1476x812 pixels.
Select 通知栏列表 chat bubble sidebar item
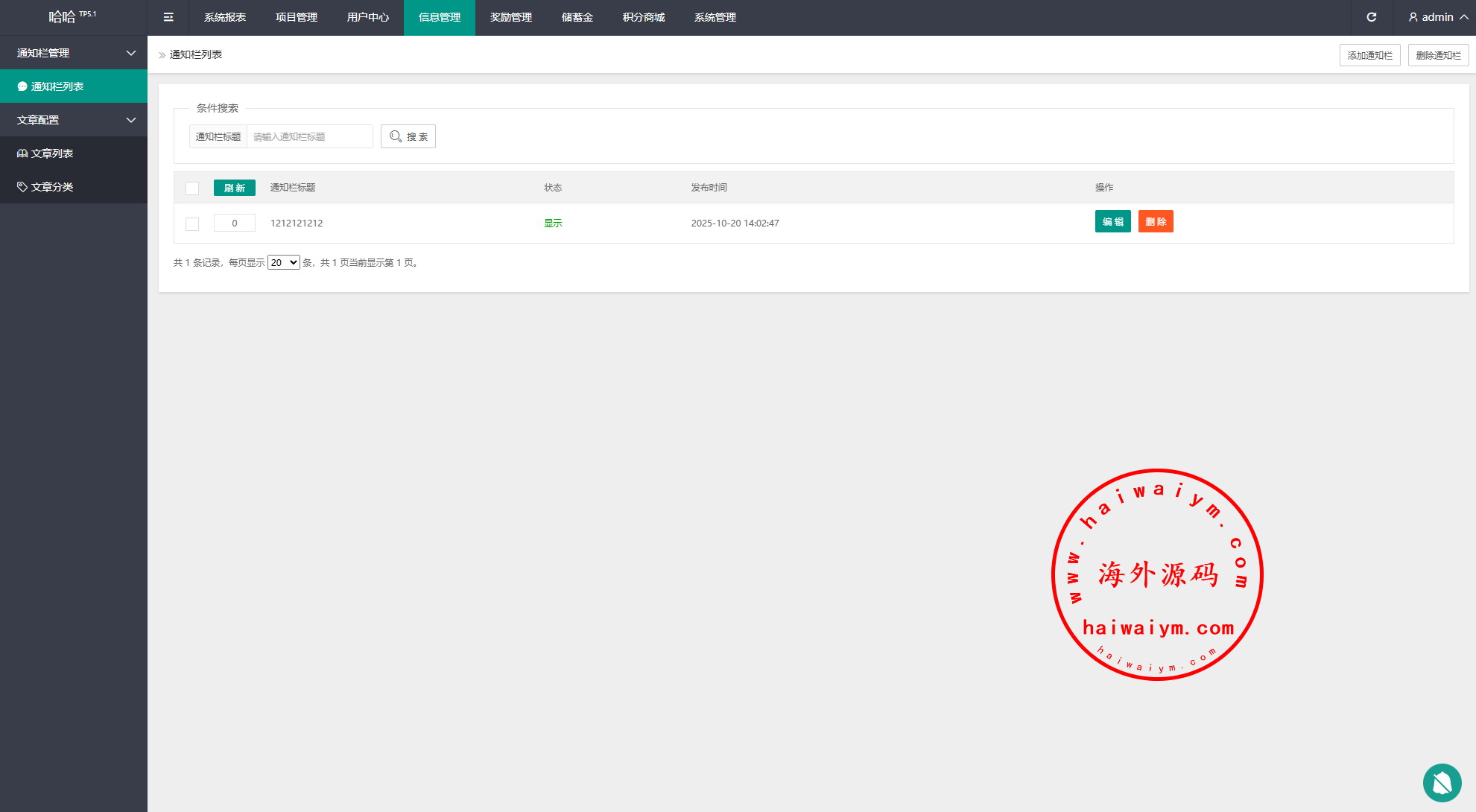(57, 86)
